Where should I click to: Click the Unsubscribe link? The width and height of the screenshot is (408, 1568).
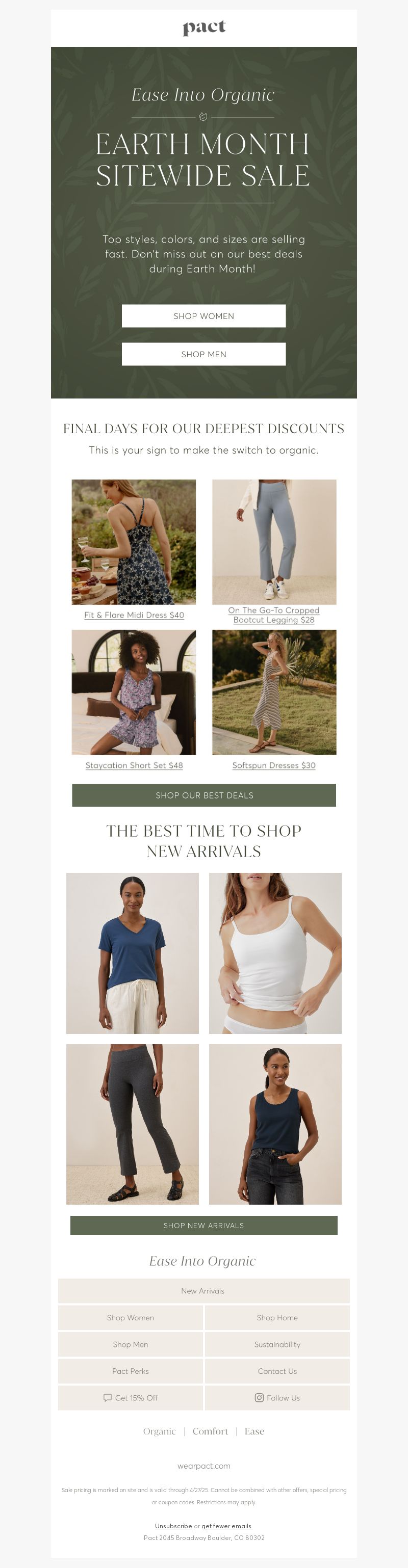(173, 1526)
